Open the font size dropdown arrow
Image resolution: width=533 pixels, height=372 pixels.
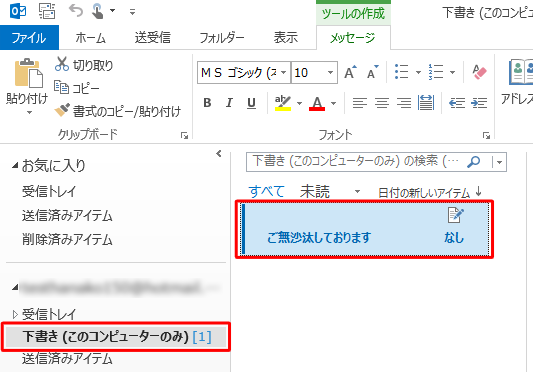click(330, 72)
